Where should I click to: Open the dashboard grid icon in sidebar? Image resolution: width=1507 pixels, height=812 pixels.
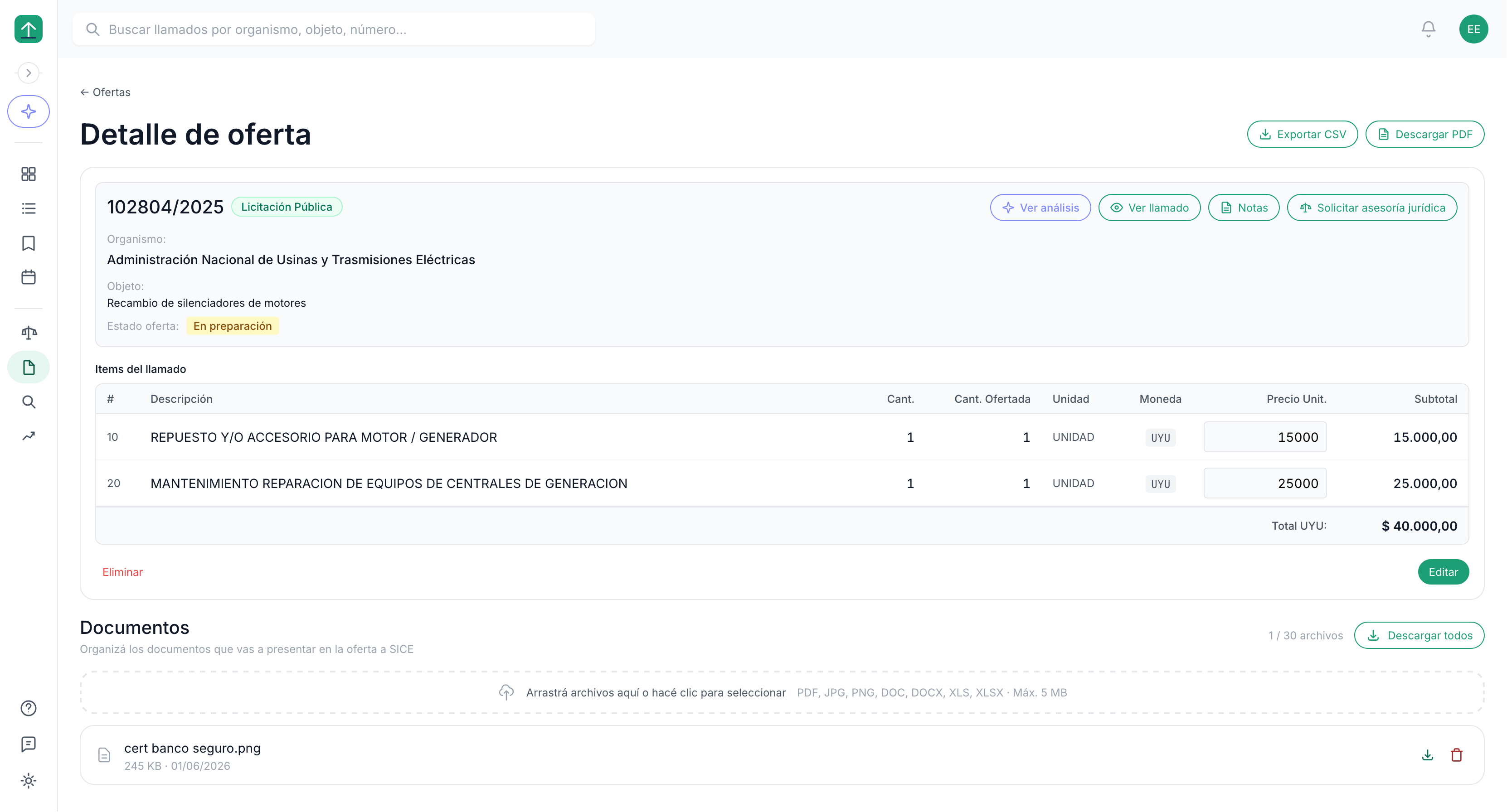click(x=28, y=174)
